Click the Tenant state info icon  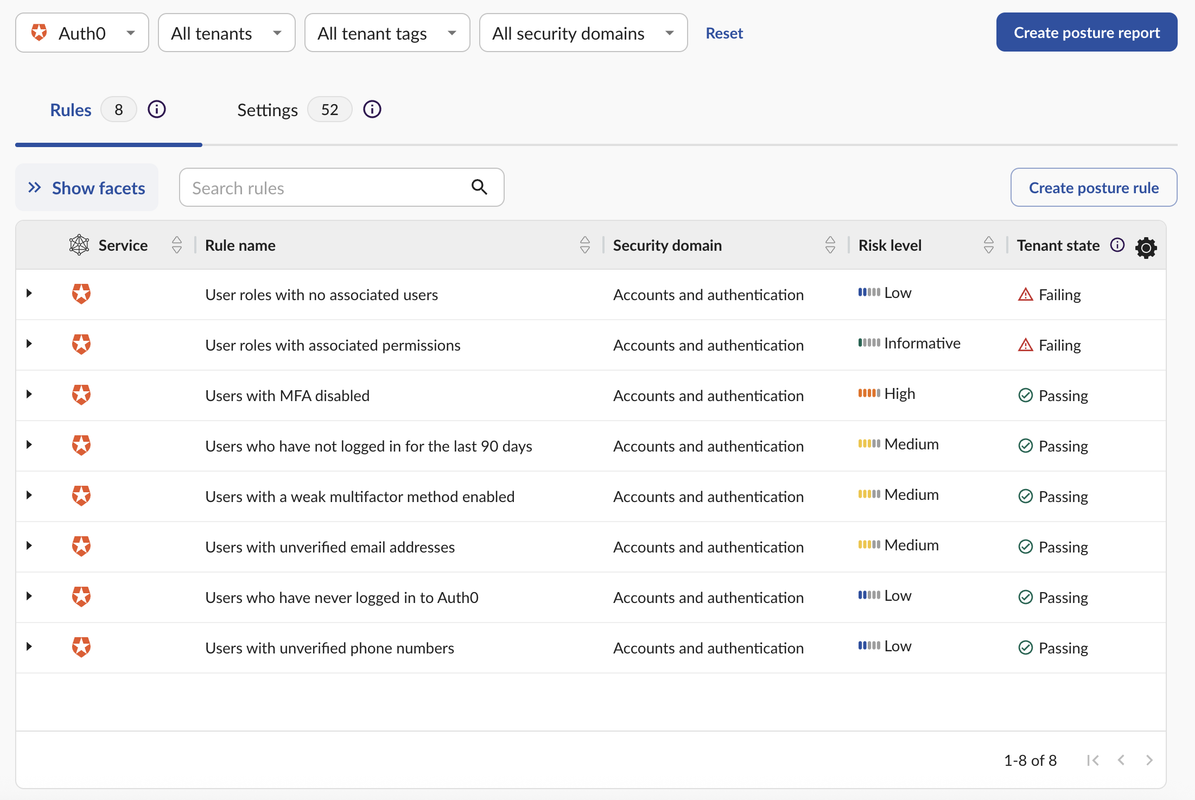[1117, 245]
